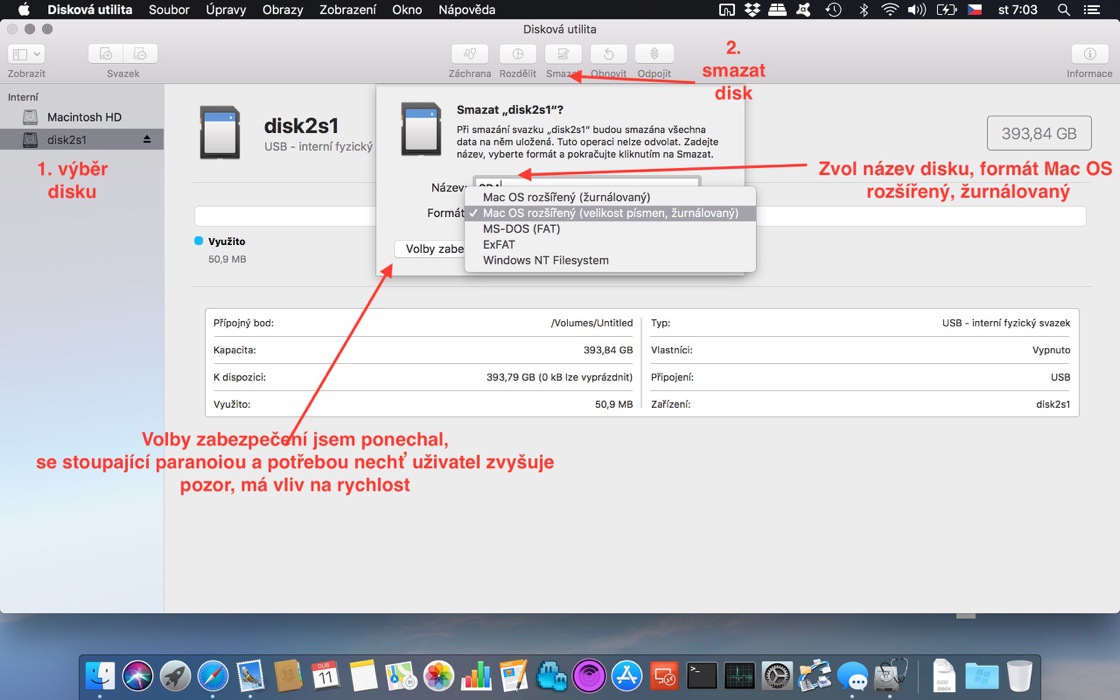Click the Záchrana (First Aid) toolbar icon

[469, 54]
